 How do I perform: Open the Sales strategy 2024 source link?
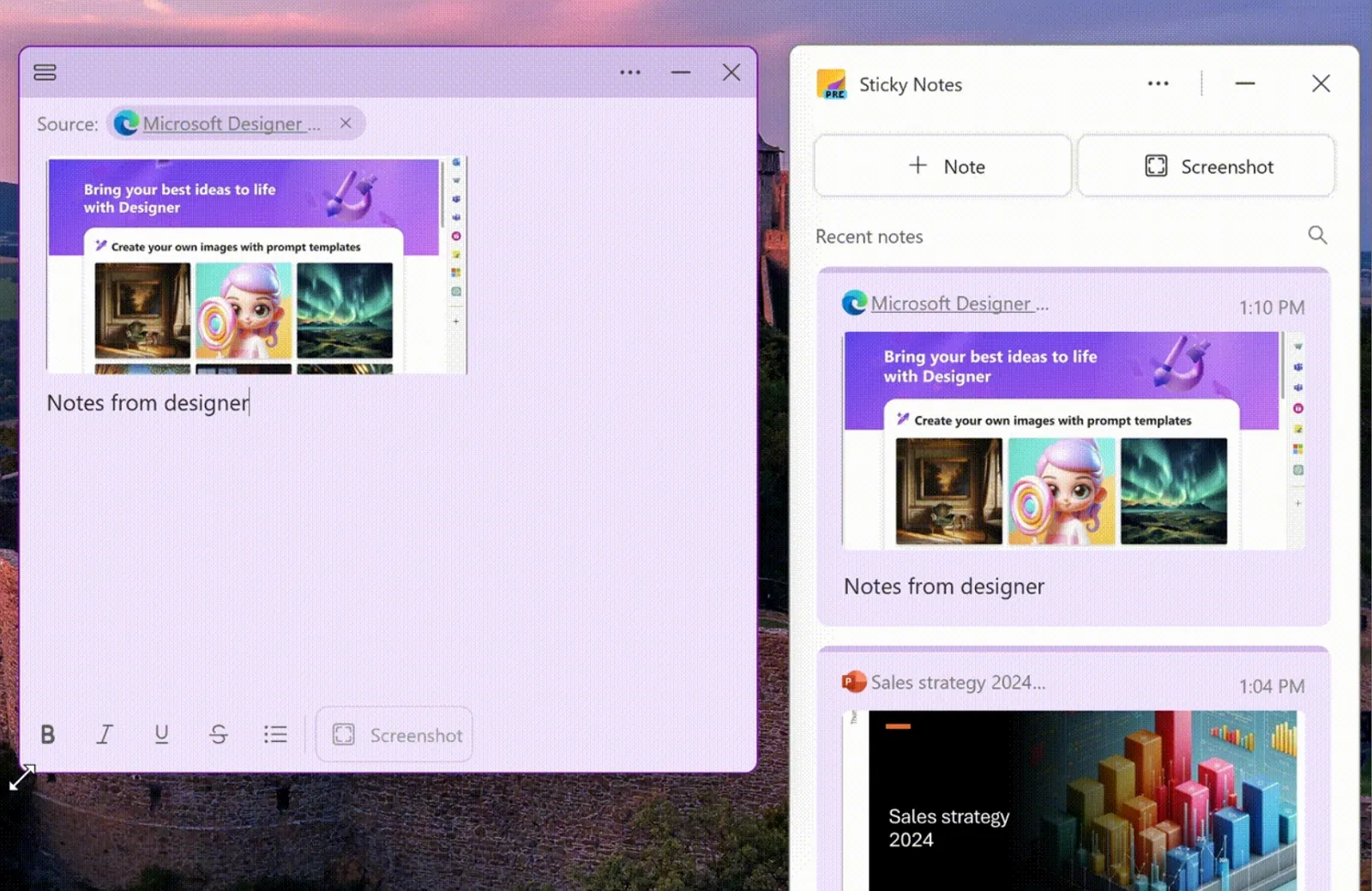tap(957, 683)
